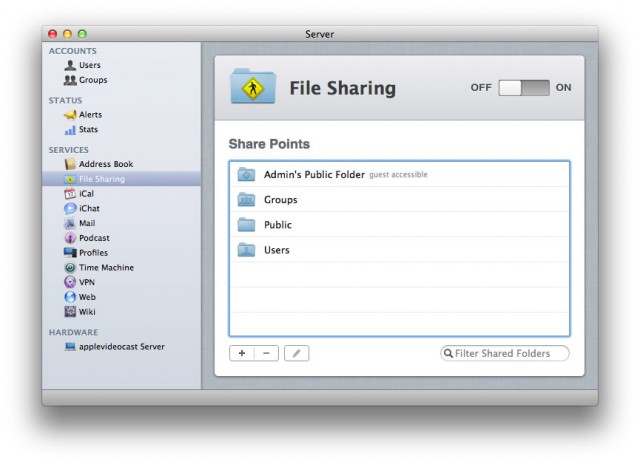This screenshot has height=464, width=640.
Task: Select the Groups share point name
Action: coord(281,200)
